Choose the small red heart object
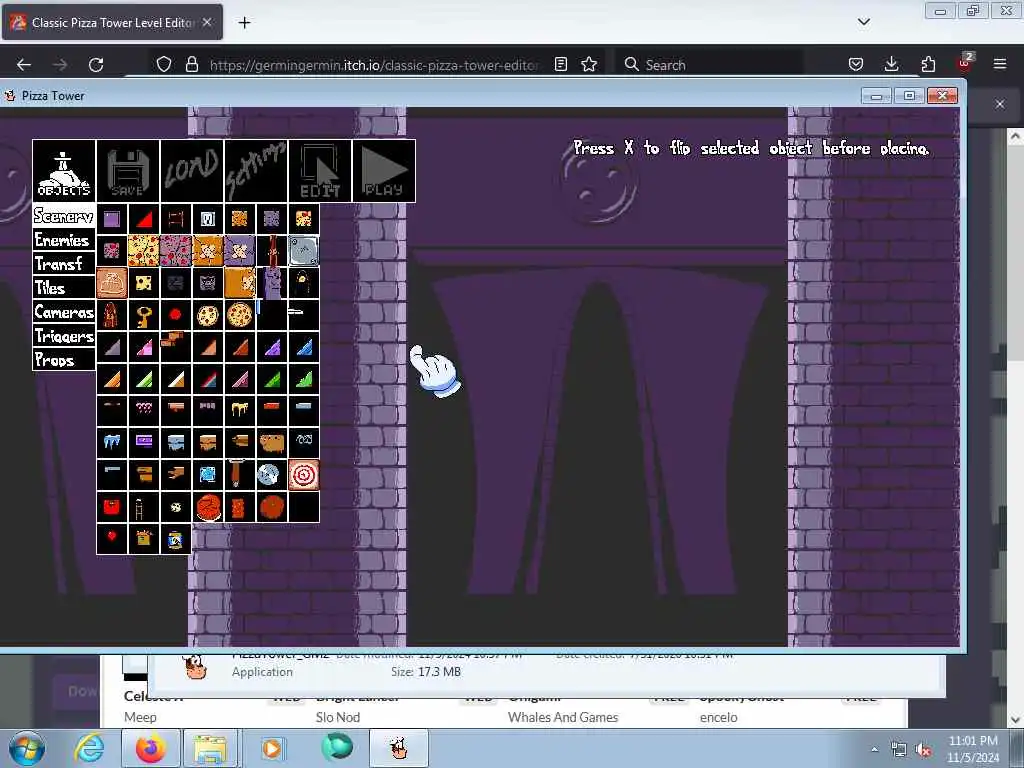The height and width of the screenshot is (768, 1024). point(112,539)
